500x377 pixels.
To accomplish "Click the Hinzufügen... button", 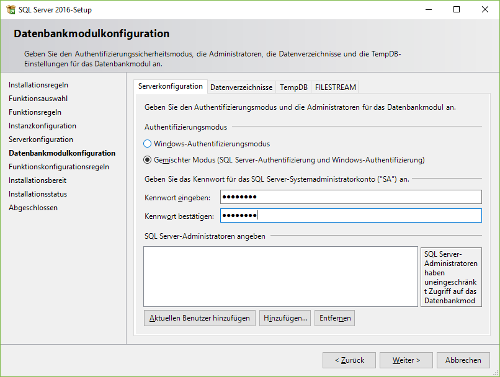I will click(x=285, y=318).
